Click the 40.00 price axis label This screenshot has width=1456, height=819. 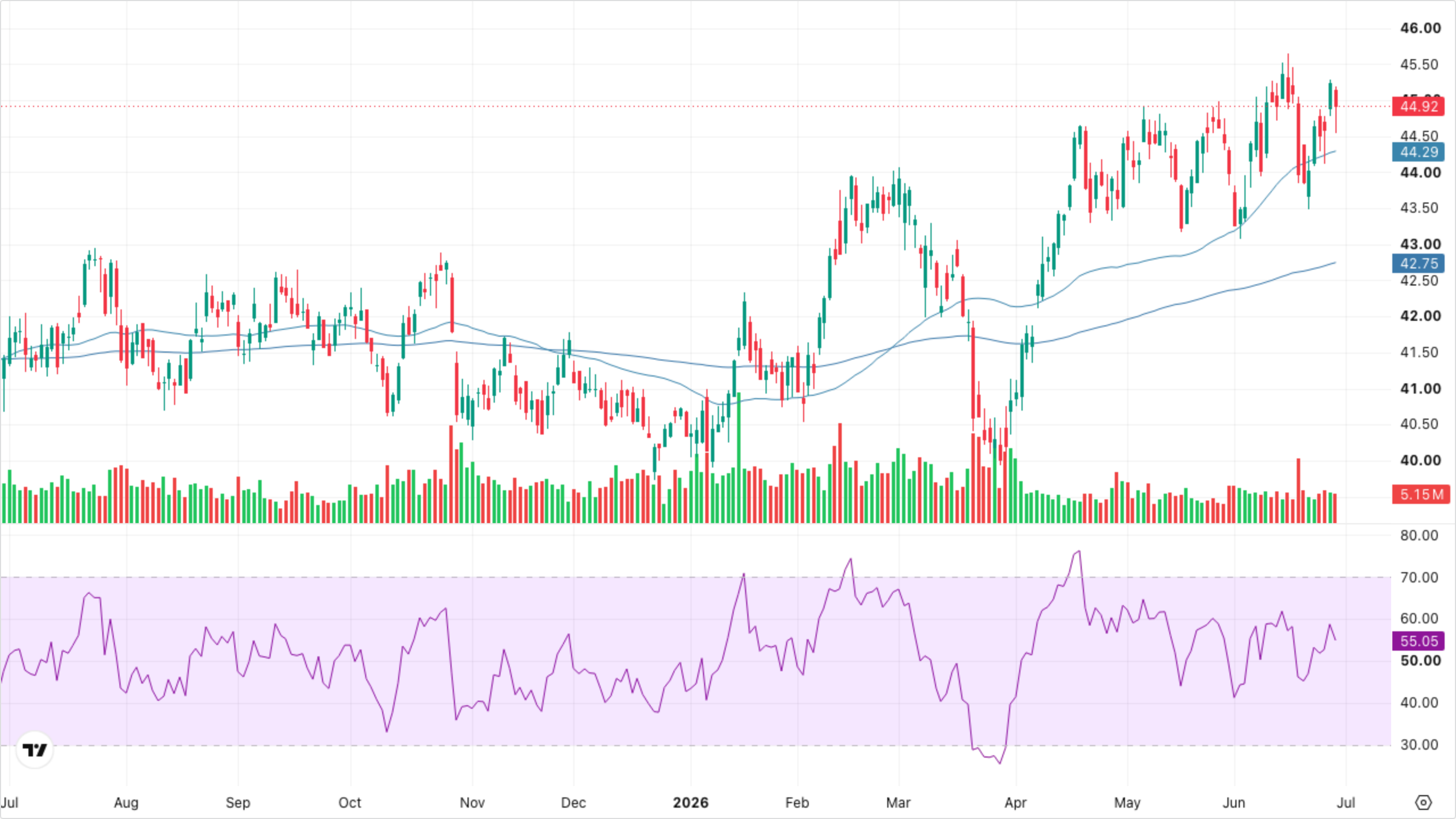(x=1420, y=460)
